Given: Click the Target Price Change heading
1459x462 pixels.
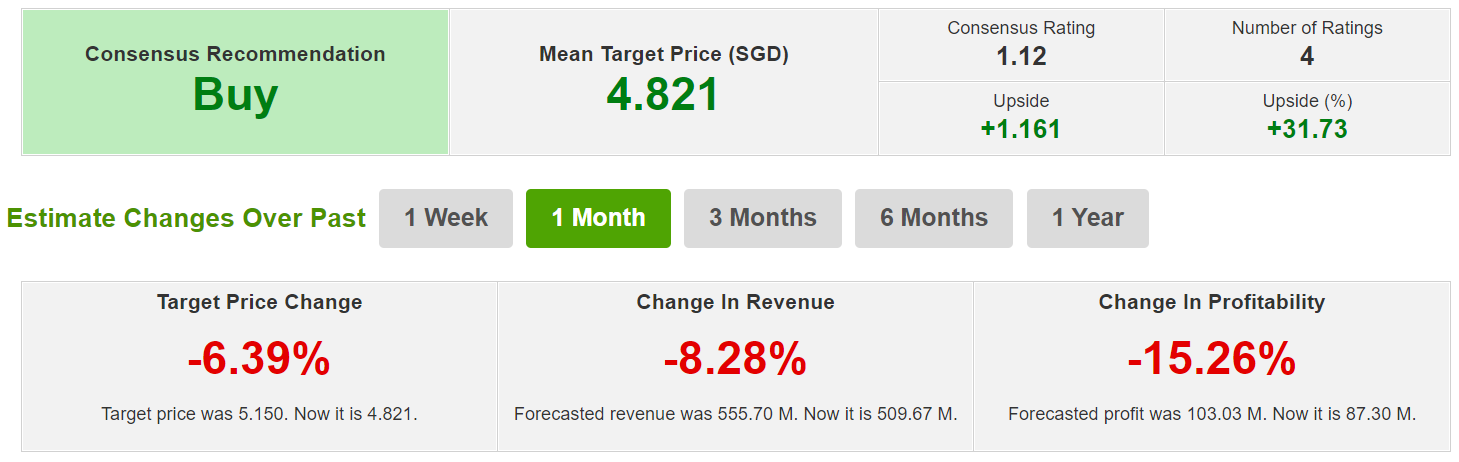Looking at the screenshot, I should coord(259,302).
